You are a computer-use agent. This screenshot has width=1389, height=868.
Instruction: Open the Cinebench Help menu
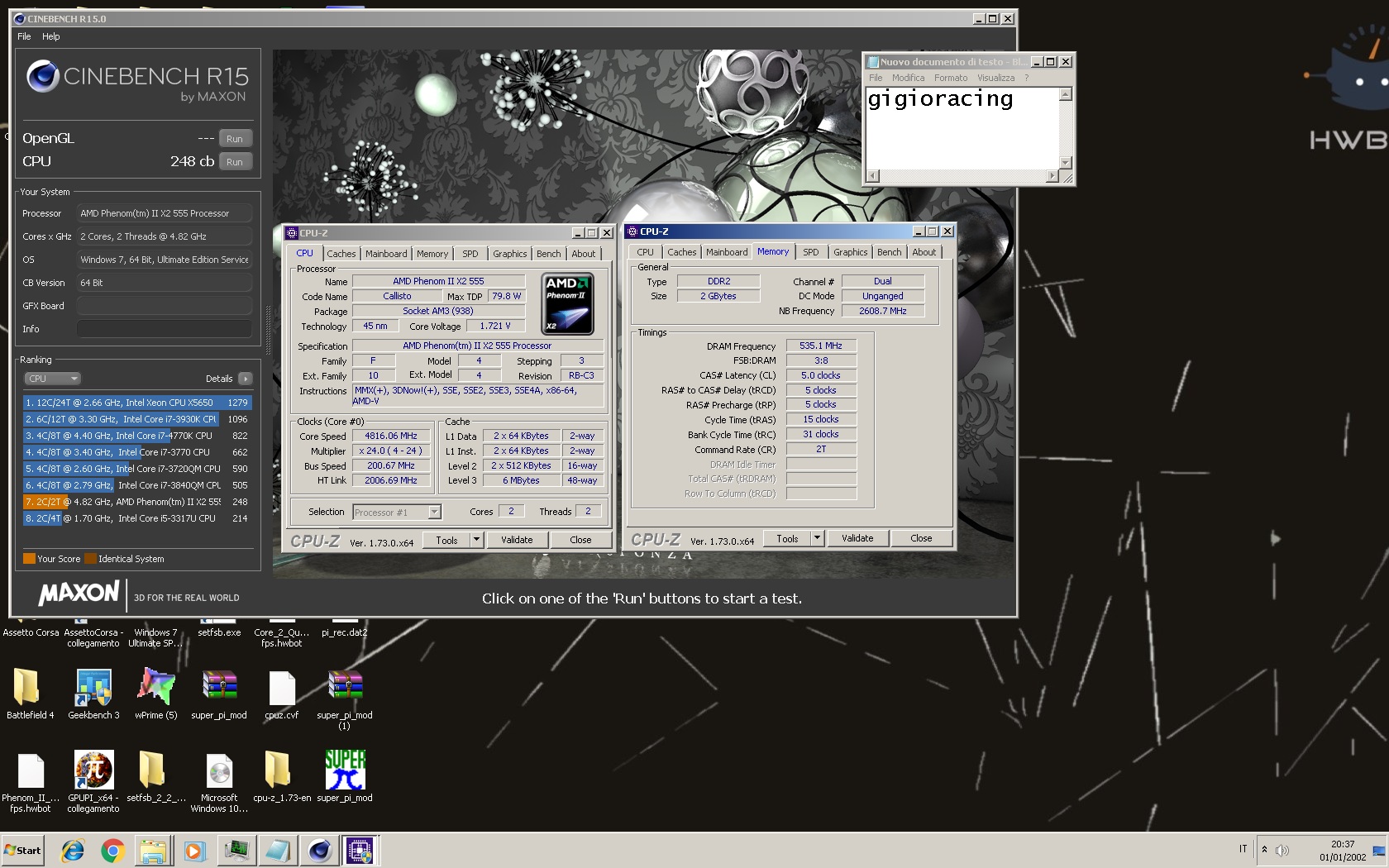click(51, 36)
